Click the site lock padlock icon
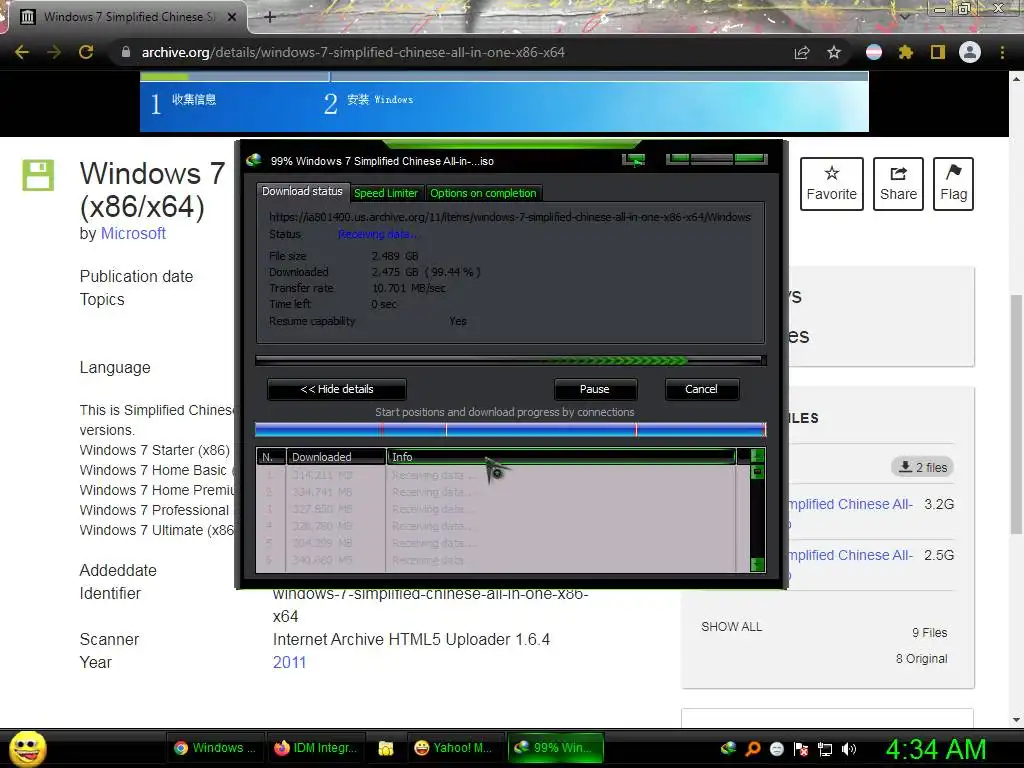Viewport: 1024px width, 768px height. (126, 52)
